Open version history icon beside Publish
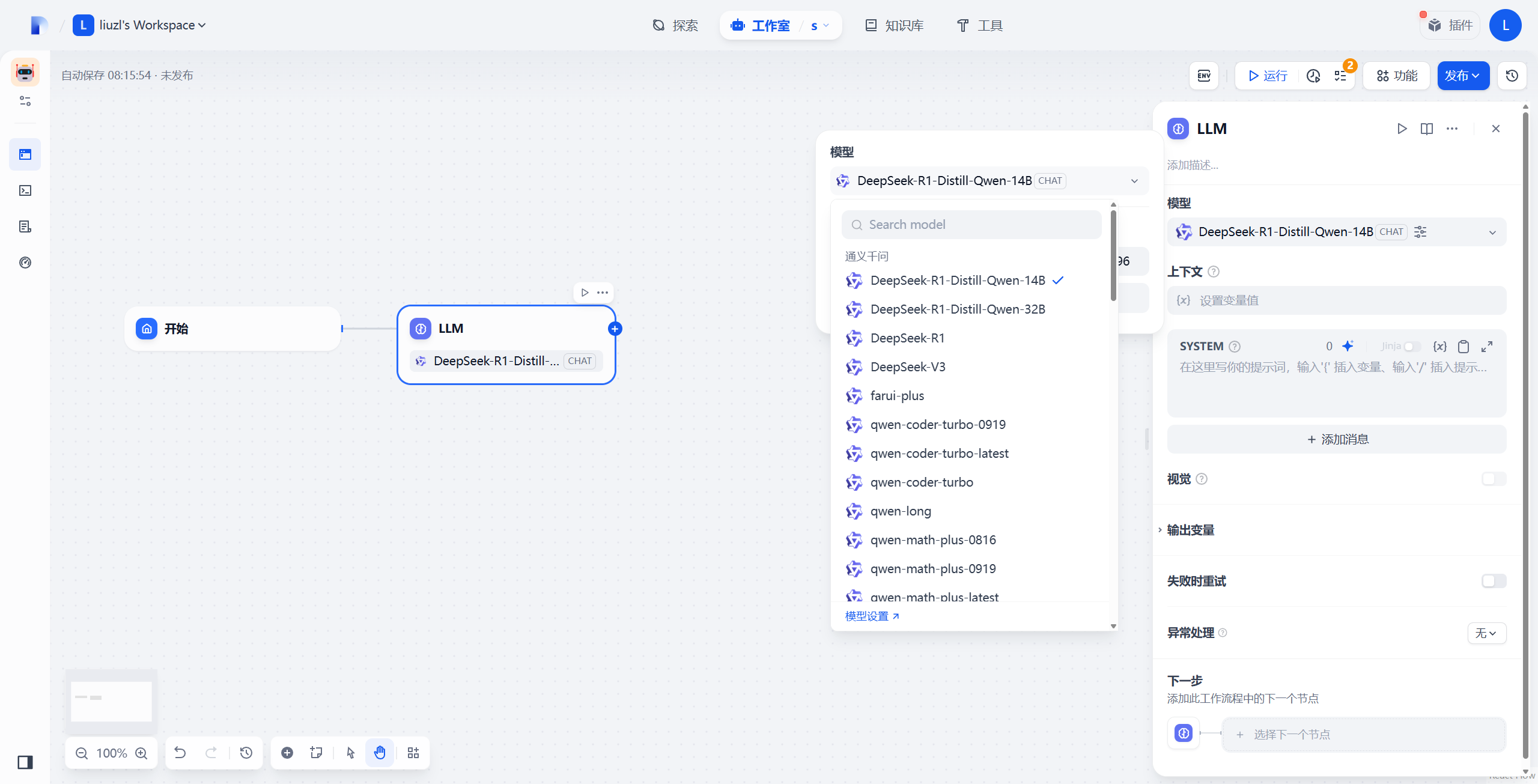The width and height of the screenshot is (1538, 784). (x=1512, y=76)
